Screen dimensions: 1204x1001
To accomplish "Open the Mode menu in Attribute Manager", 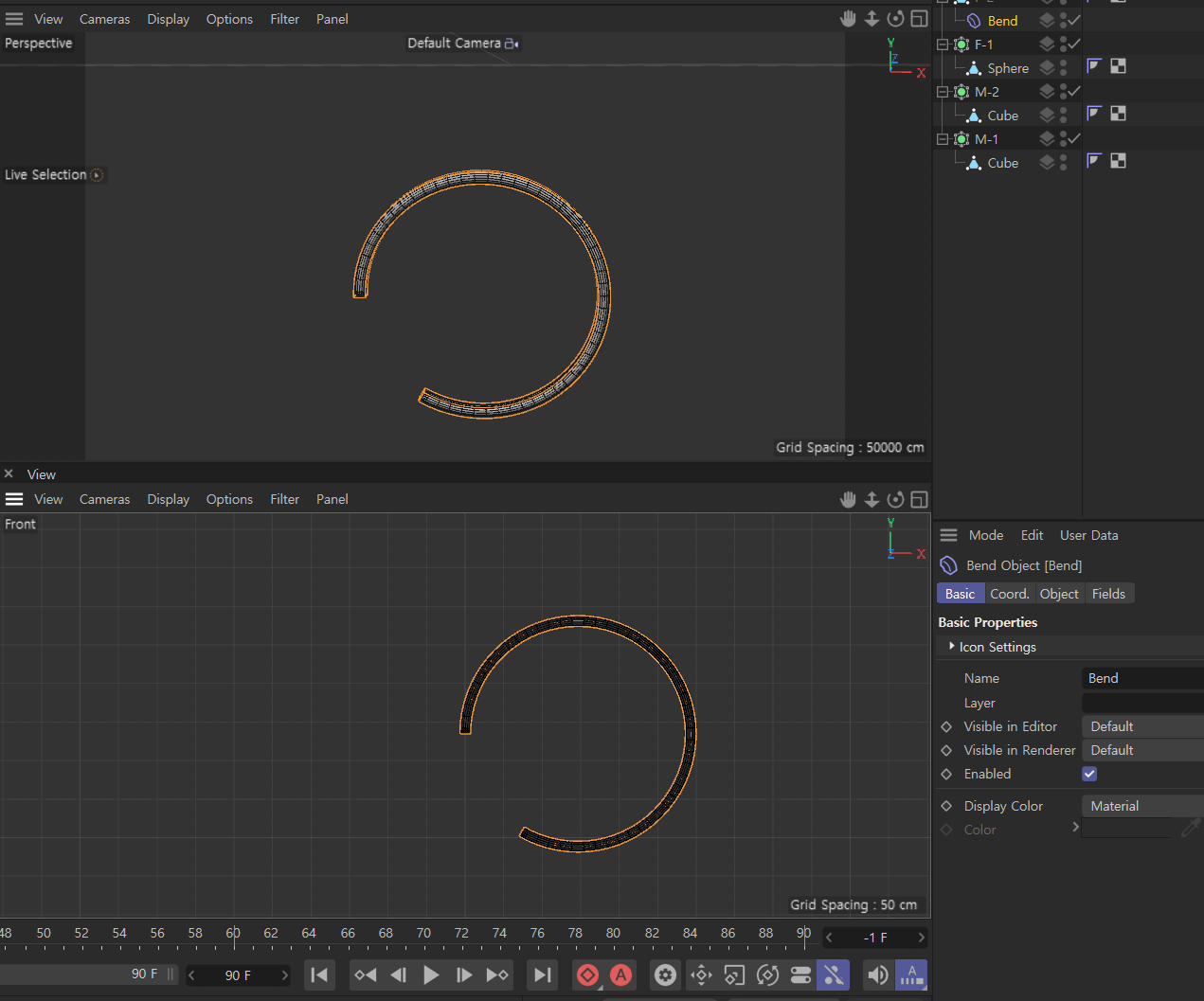I will (x=986, y=535).
